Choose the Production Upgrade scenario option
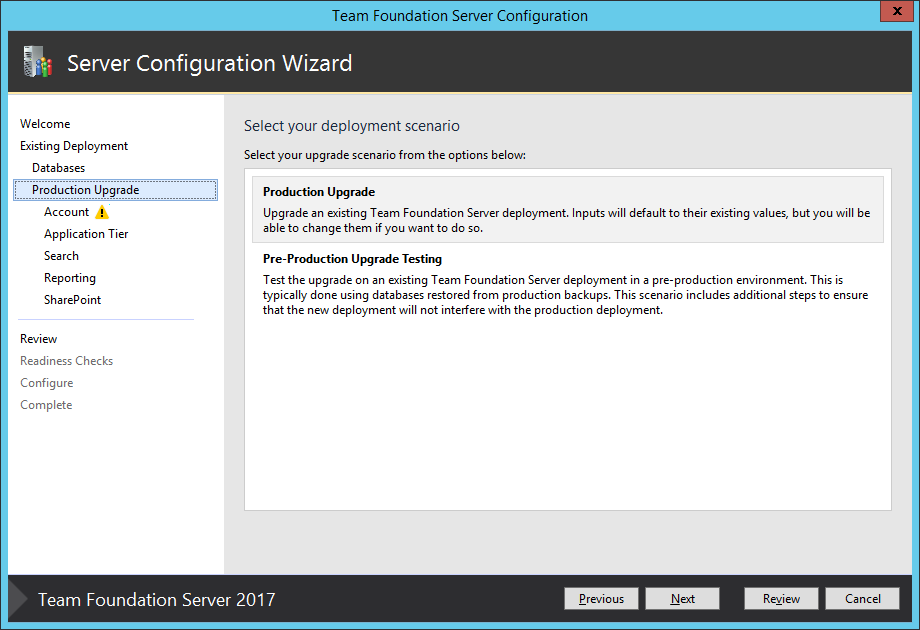 (567, 209)
